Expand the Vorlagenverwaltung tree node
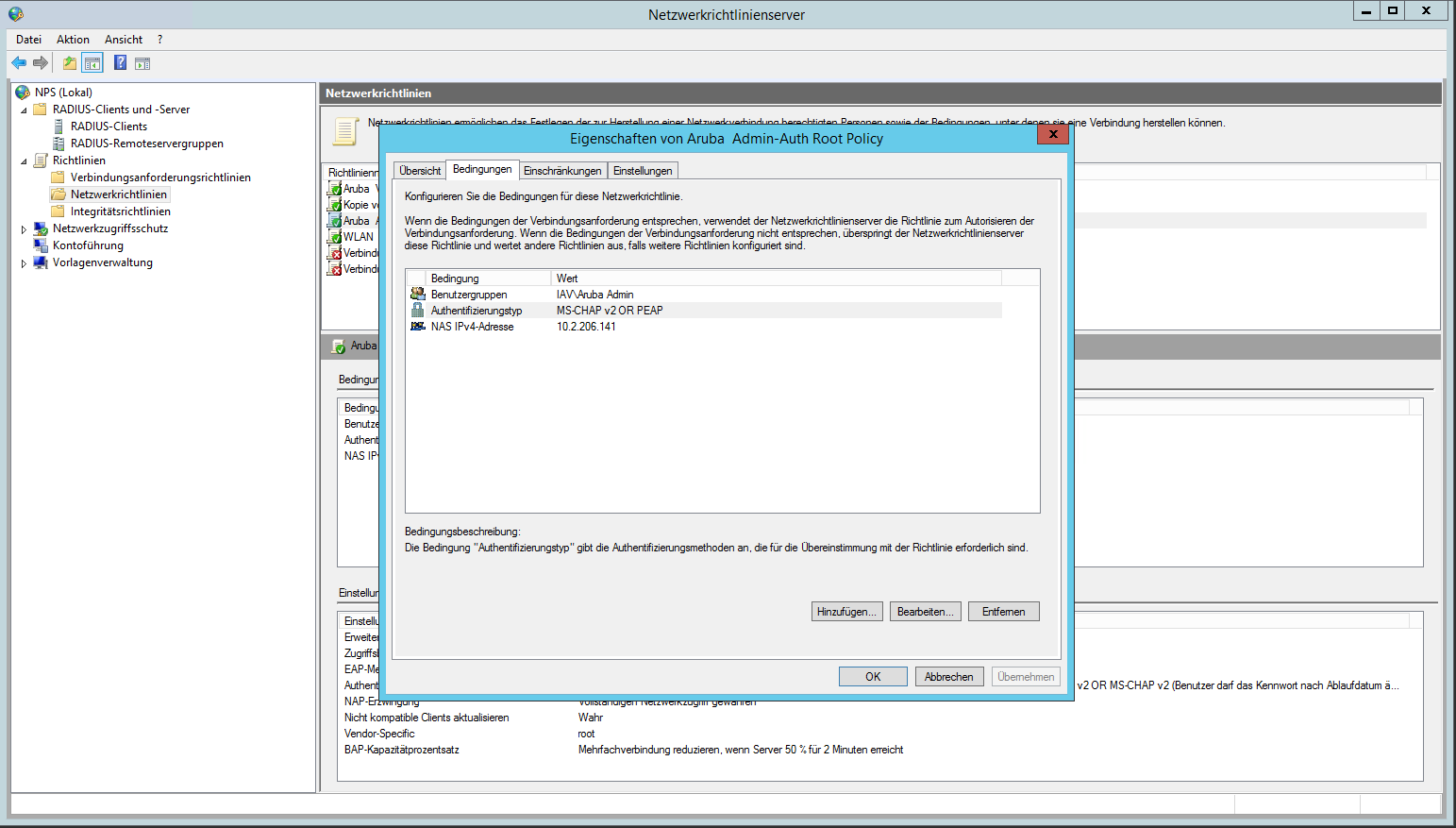The image size is (1456, 828). tap(24, 263)
